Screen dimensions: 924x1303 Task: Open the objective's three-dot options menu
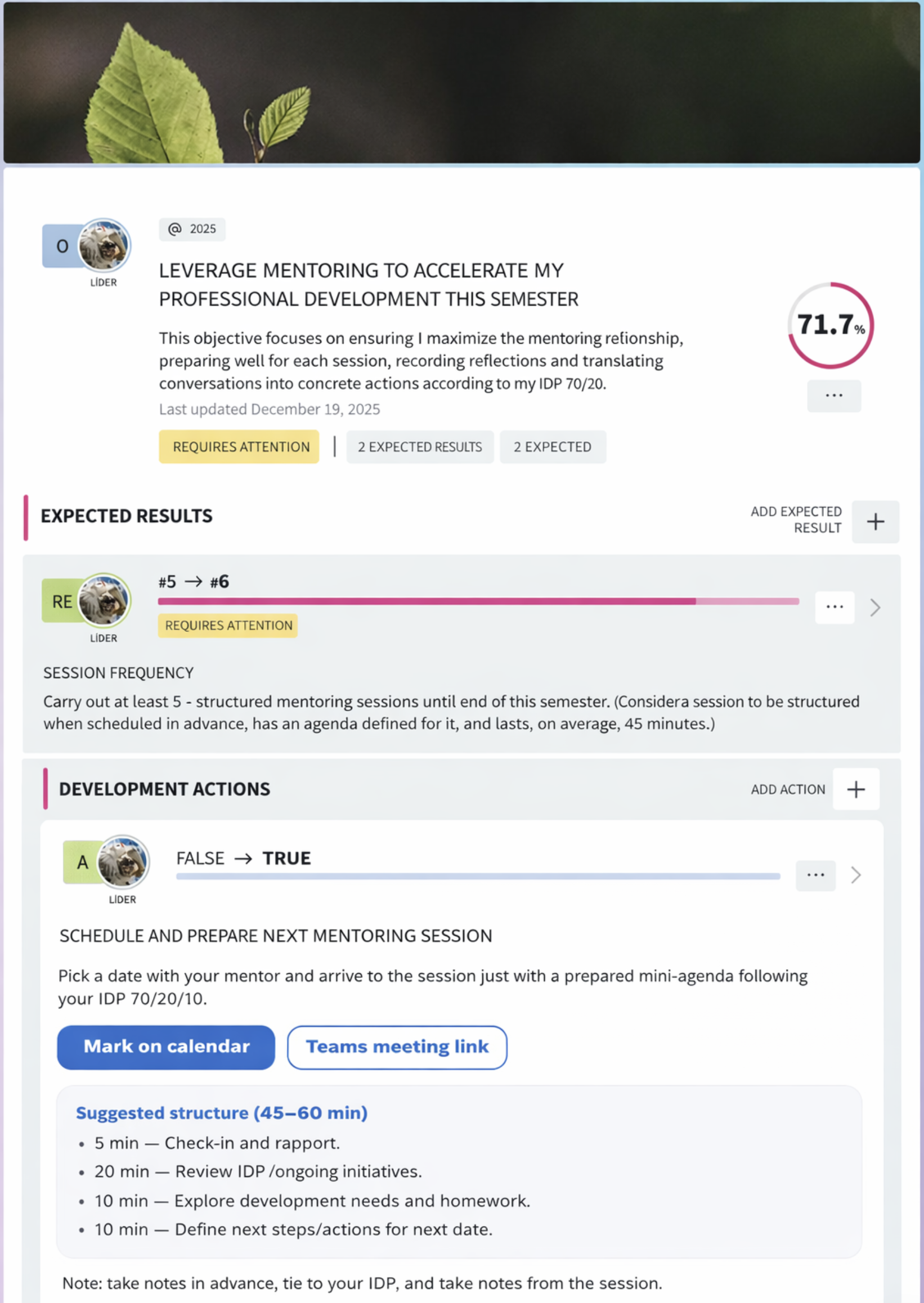833,396
